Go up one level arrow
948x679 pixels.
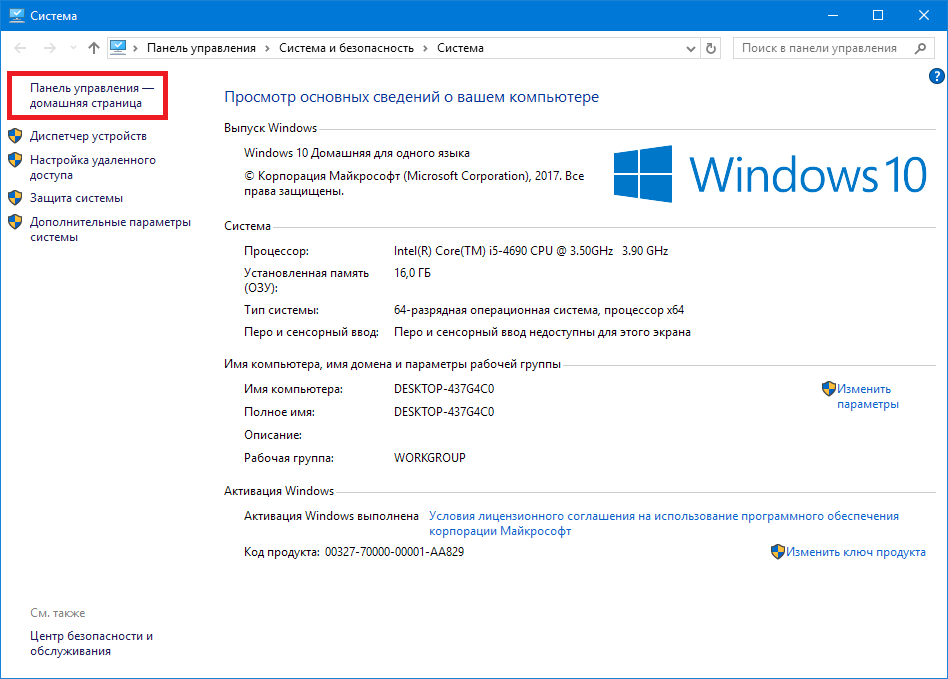click(x=94, y=48)
